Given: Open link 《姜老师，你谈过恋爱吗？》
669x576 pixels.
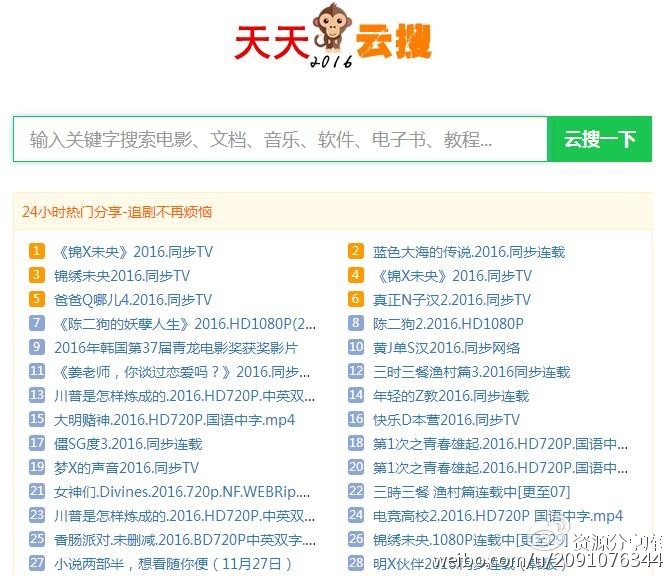Looking at the screenshot, I should click(182, 372).
